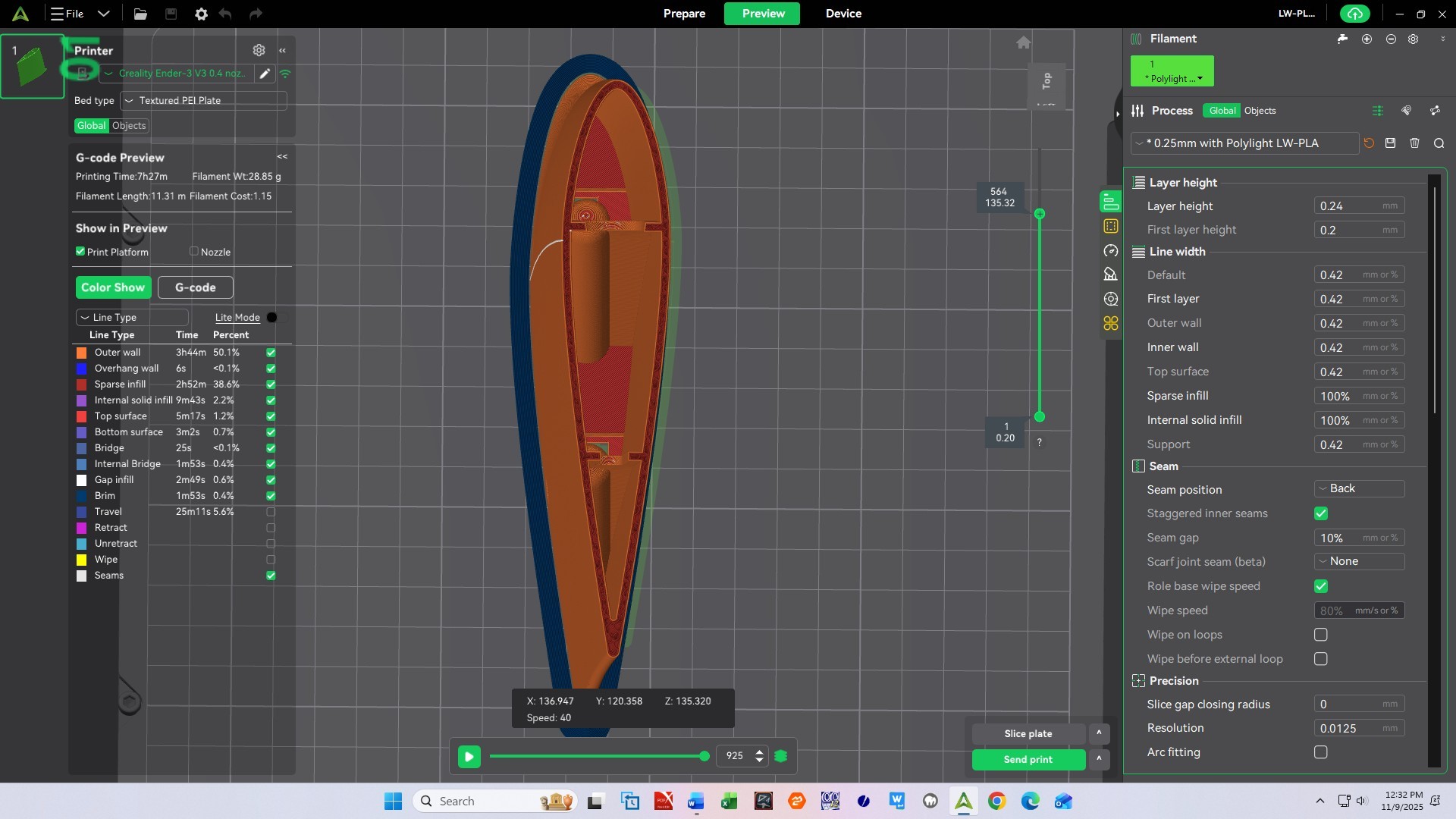This screenshot has width=1456, height=819.
Task: Open the Line Type view dropdown
Action: click(132, 317)
